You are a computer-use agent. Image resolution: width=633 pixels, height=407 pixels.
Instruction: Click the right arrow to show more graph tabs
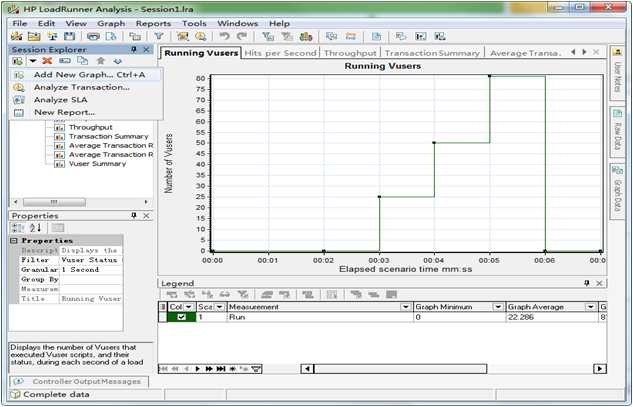pos(584,52)
